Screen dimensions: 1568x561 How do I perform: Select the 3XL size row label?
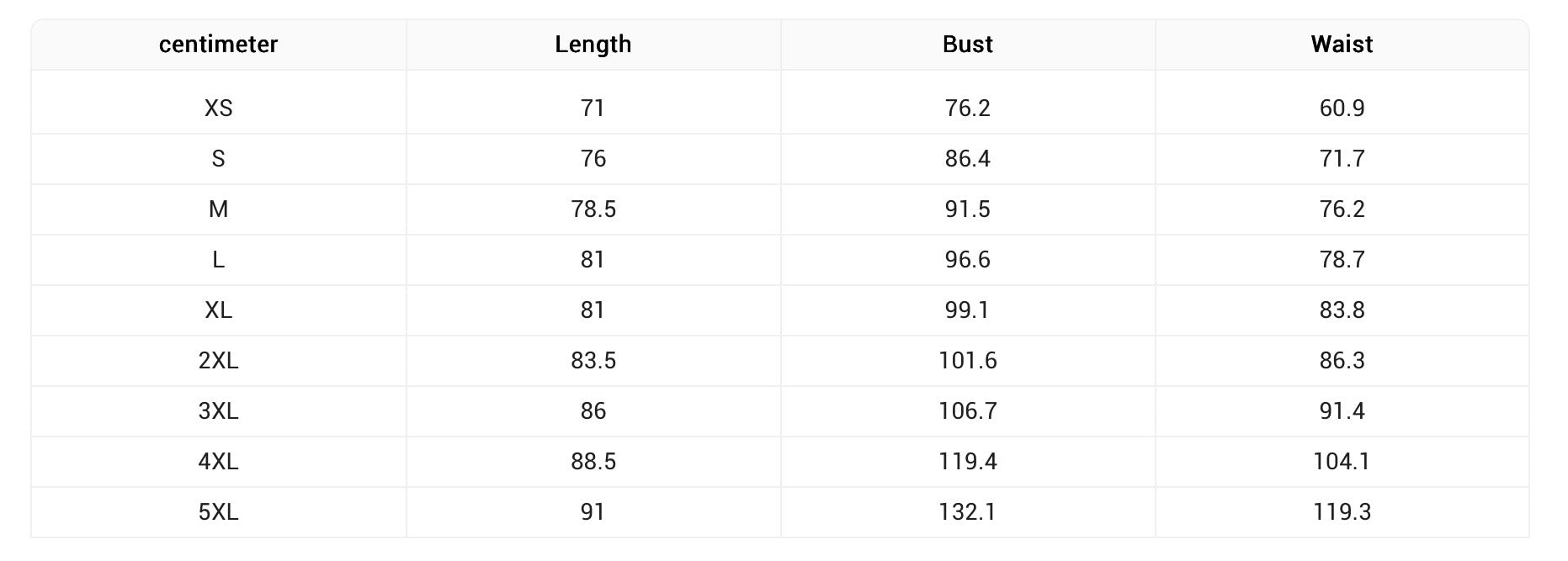click(x=218, y=411)
